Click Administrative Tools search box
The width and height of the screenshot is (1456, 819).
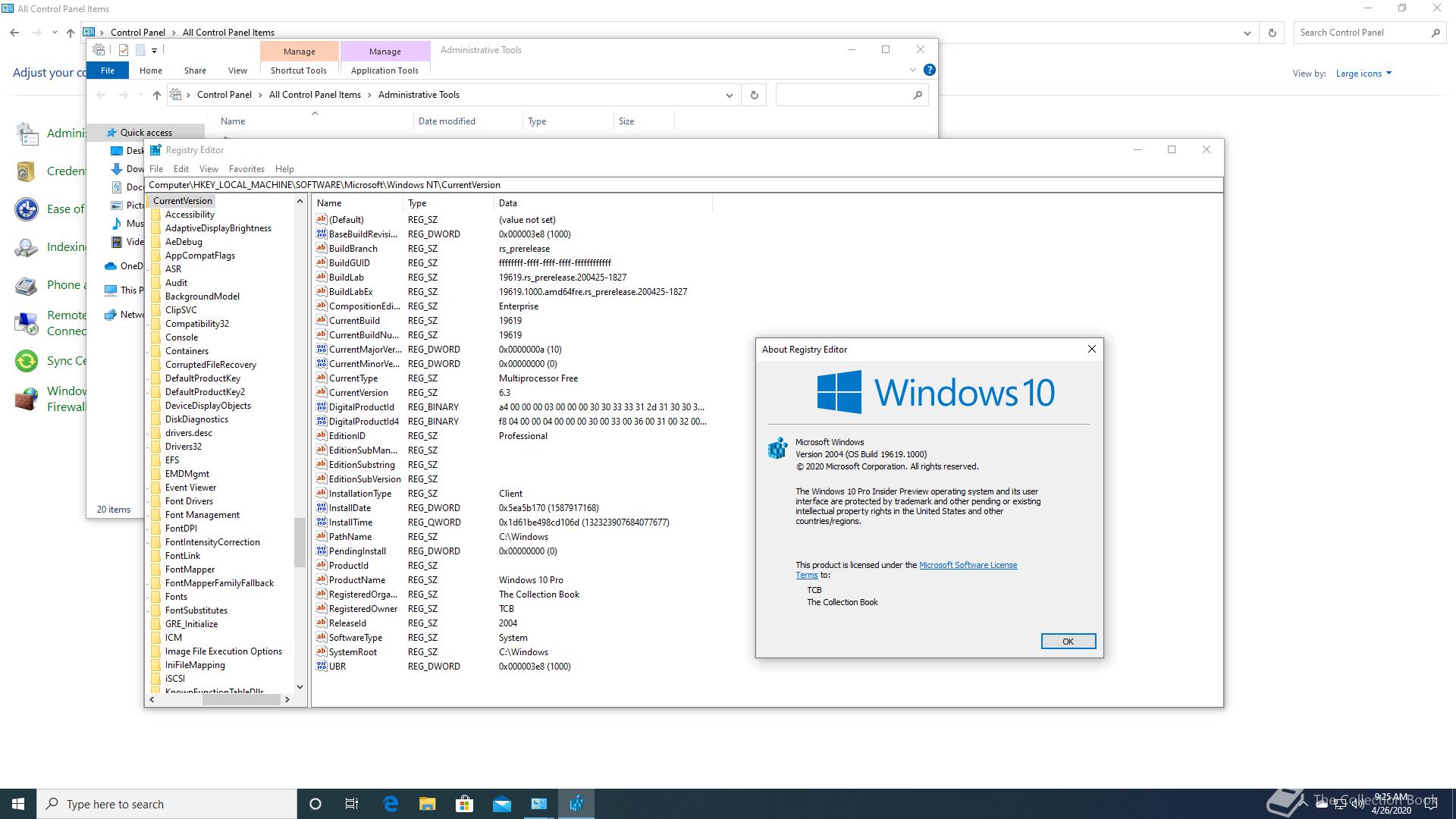pos(852,95)
